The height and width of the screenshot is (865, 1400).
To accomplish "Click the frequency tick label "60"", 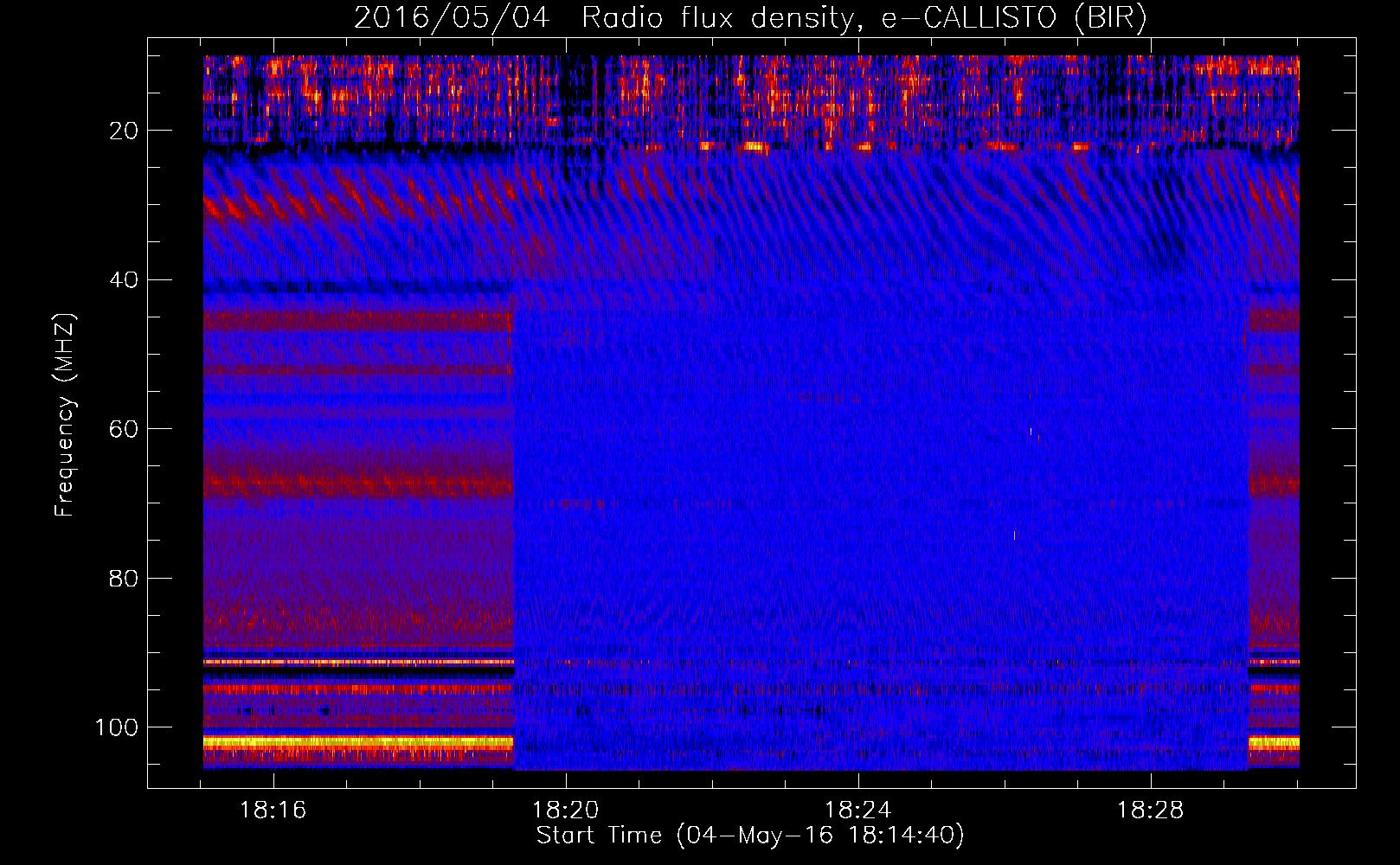I will (124, 429).
